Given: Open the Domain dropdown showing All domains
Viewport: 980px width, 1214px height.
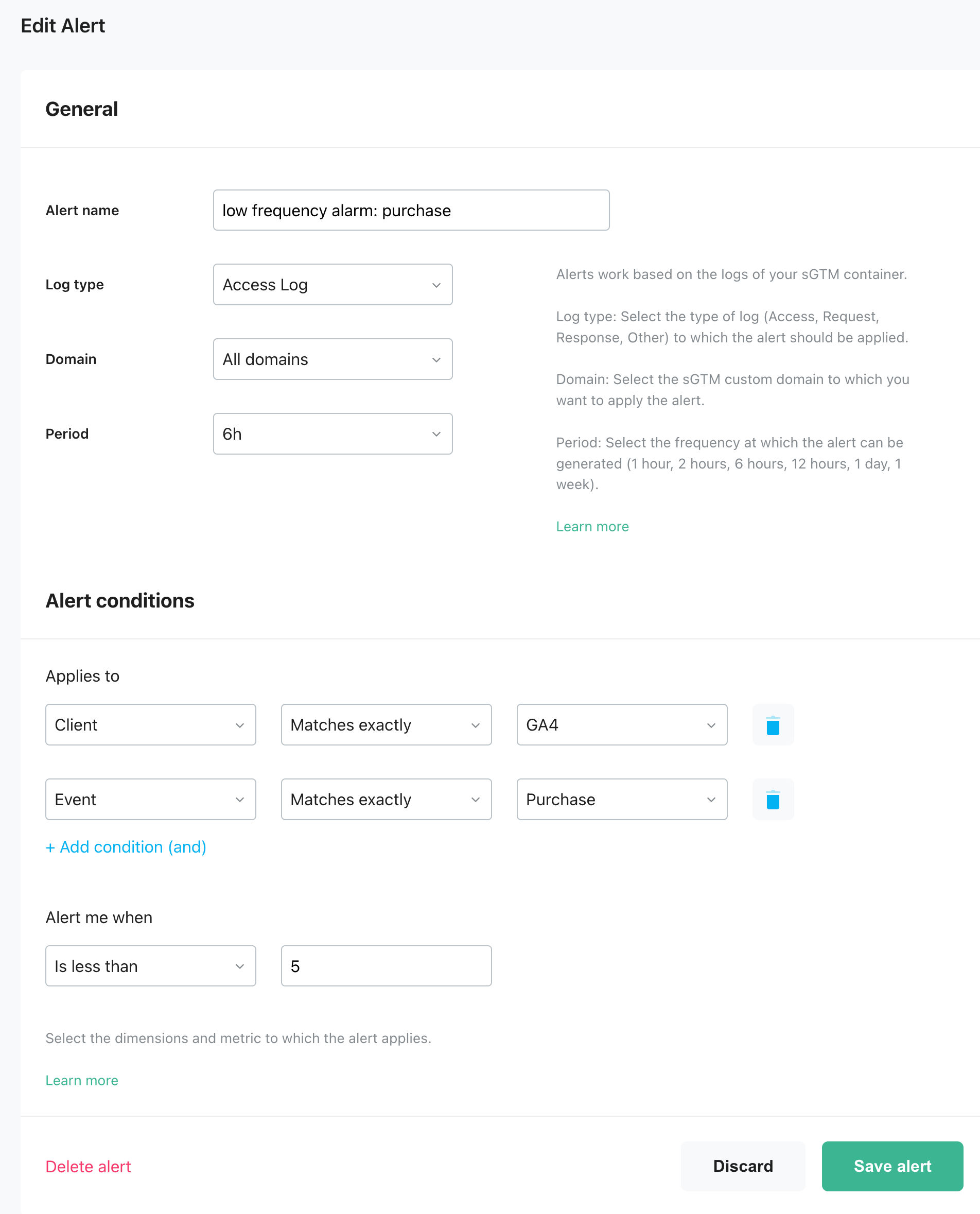Looking at the screenshot, I should click(332, 359).
